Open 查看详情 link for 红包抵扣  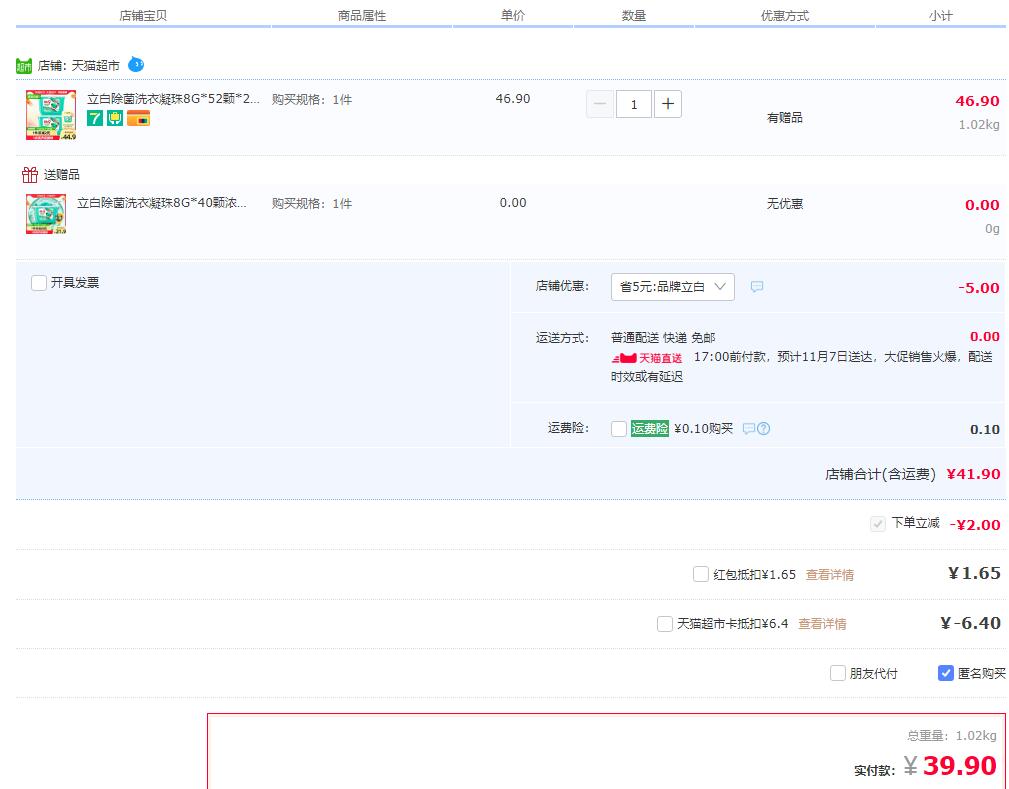pos(830,575)
